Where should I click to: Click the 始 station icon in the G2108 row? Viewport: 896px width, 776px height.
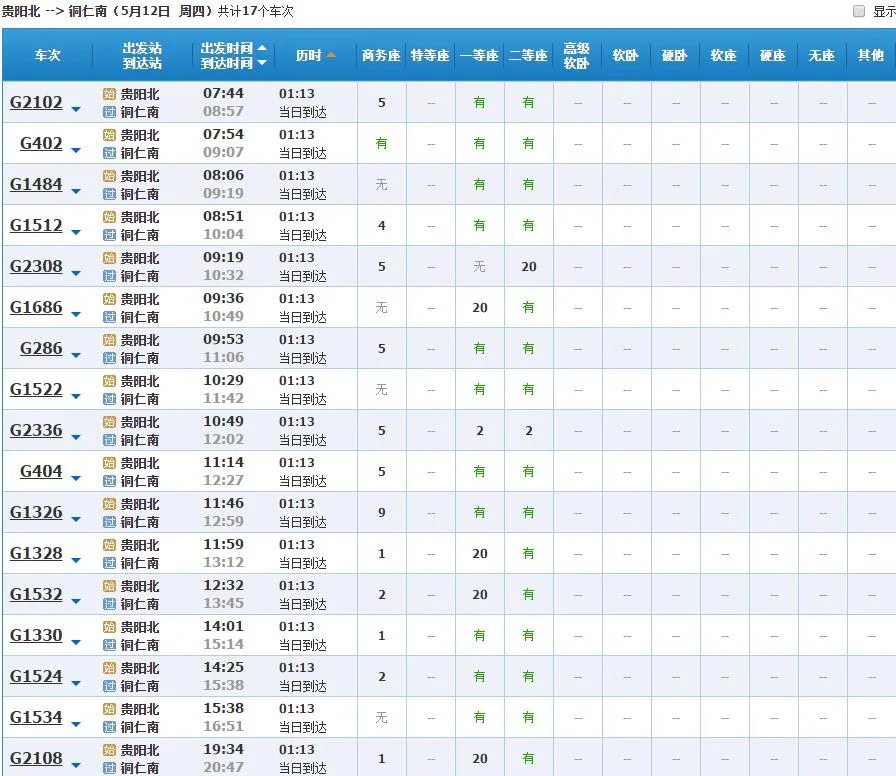108,750
